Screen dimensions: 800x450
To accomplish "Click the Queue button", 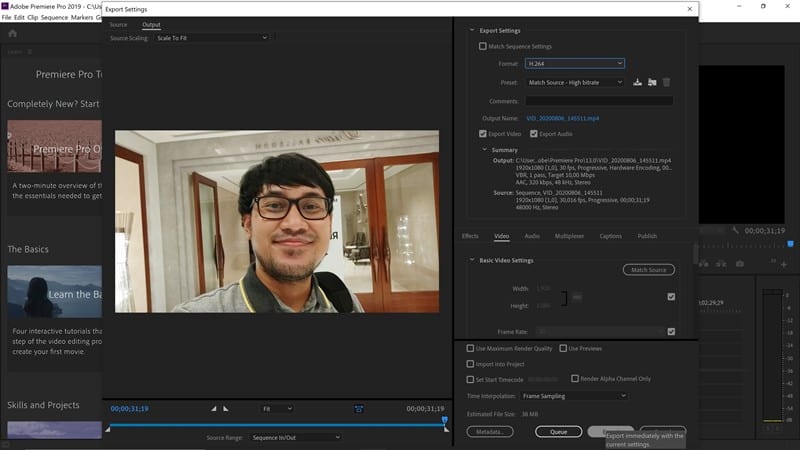I will 558,431.
